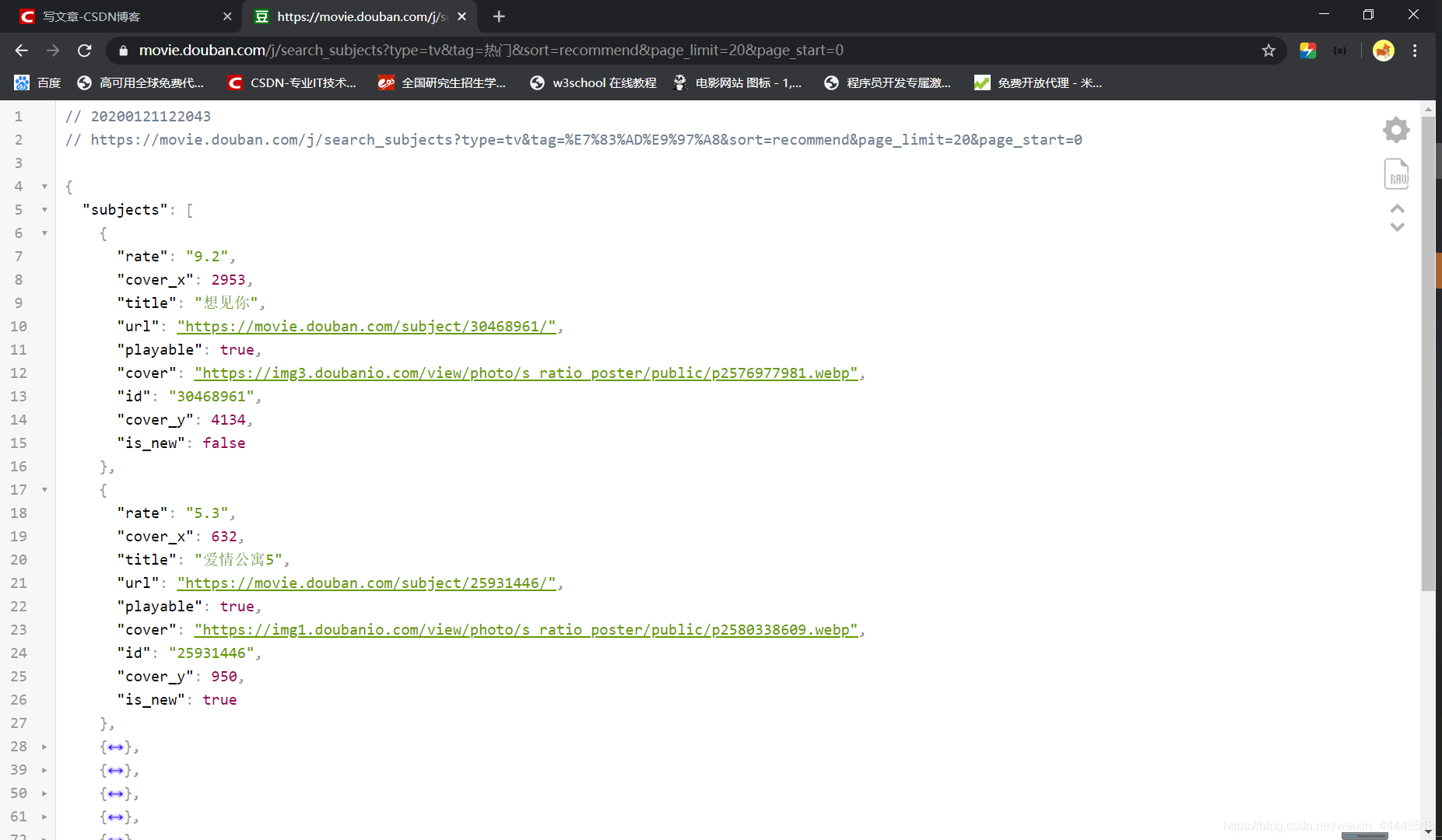Viewport: 1442px width, 840px height.
Task: Click the collapse-all up chevron
Action: click(x=1397, y=208)
